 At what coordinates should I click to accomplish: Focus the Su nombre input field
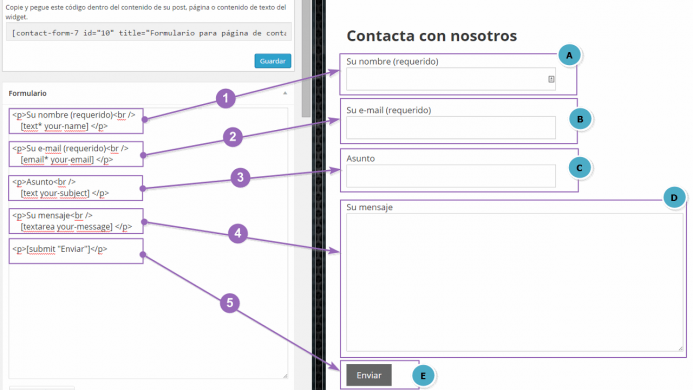point(451,79)
